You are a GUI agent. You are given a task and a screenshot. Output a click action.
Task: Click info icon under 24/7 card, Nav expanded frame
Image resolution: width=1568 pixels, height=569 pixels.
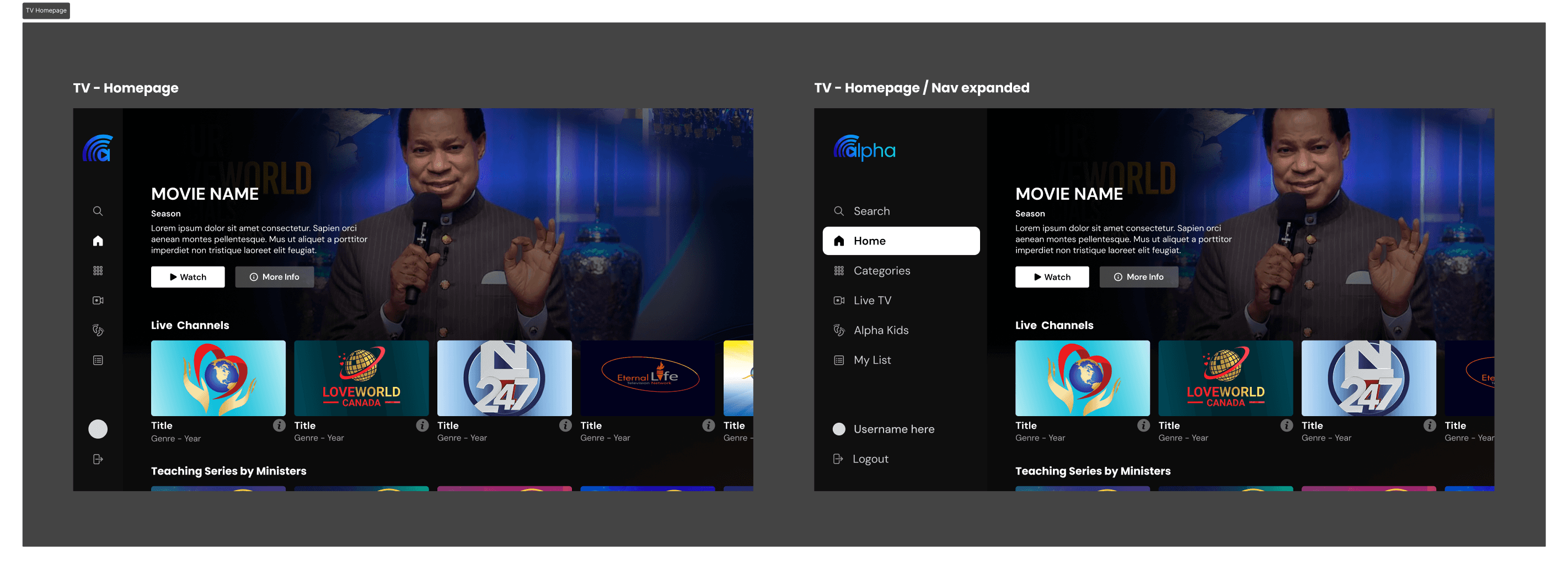(x=1429, y=425)
